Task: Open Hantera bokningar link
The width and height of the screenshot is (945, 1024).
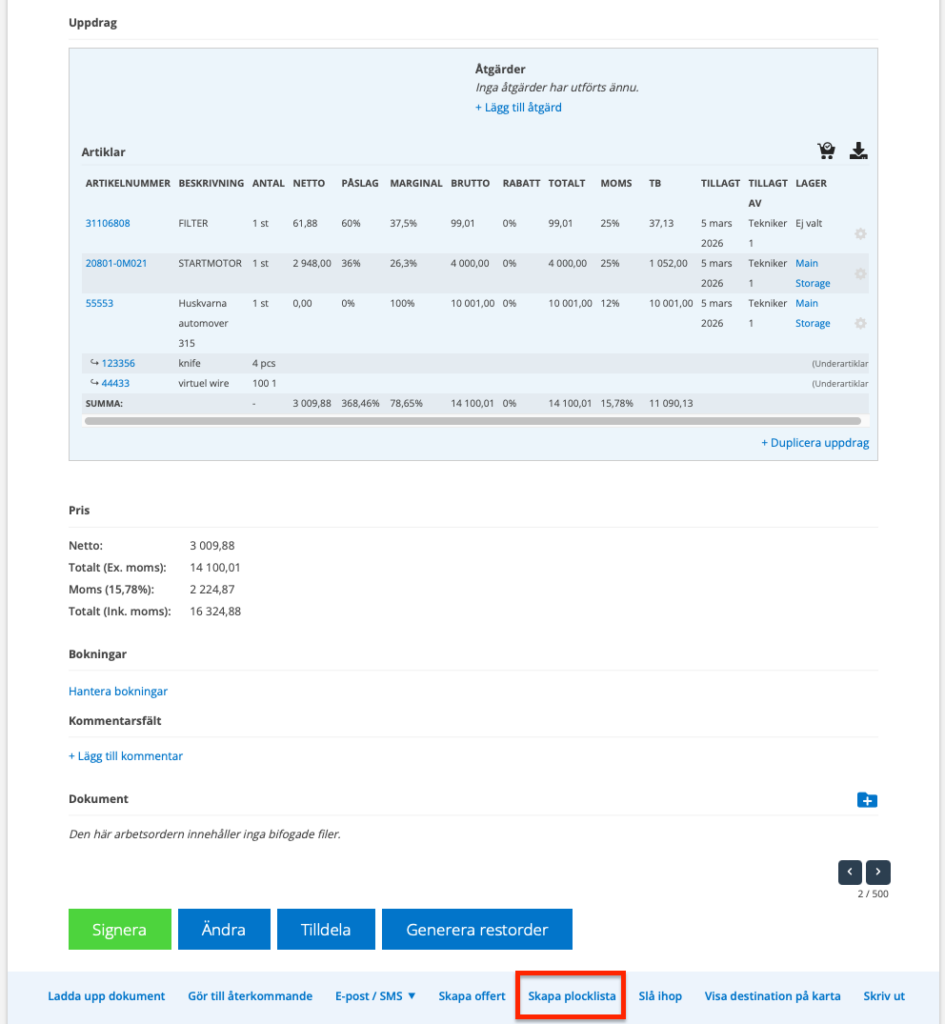Action: [118, 691]
